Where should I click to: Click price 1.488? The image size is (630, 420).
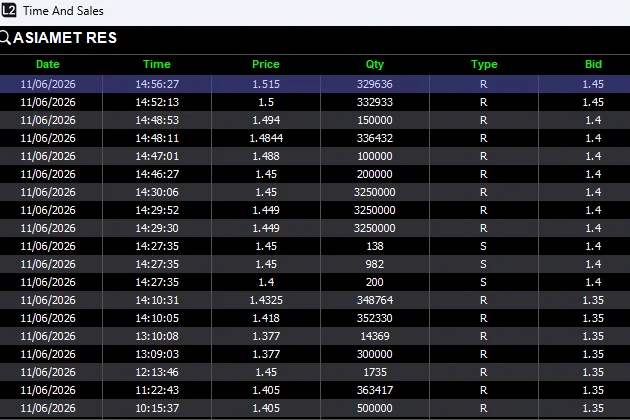pyautogui.click(x=266, y=156)
